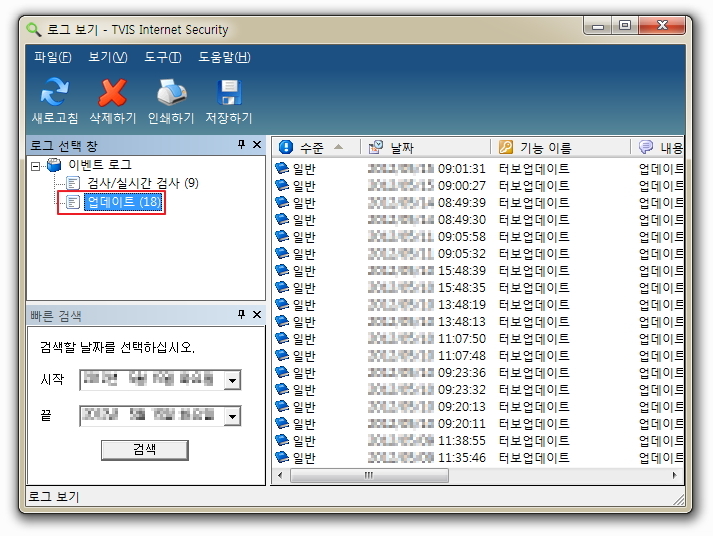Open the 도구 menu
Viewport: 713px width, 536px height.
(x=162, y=57)
